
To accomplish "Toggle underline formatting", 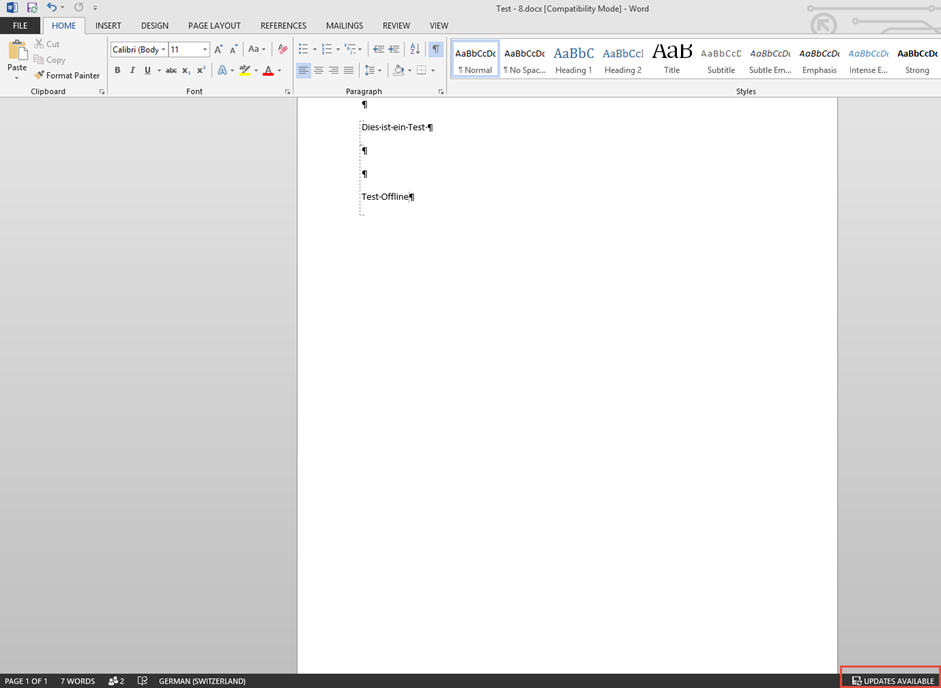I will [x=147, y=70].
